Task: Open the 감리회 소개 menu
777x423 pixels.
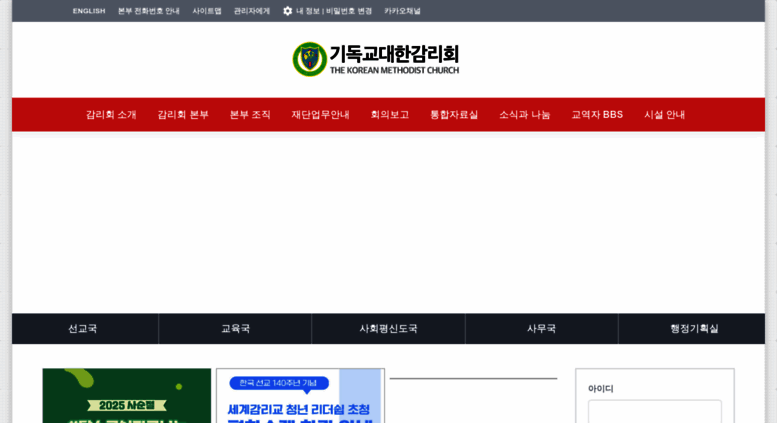Action: pos(111,114)
